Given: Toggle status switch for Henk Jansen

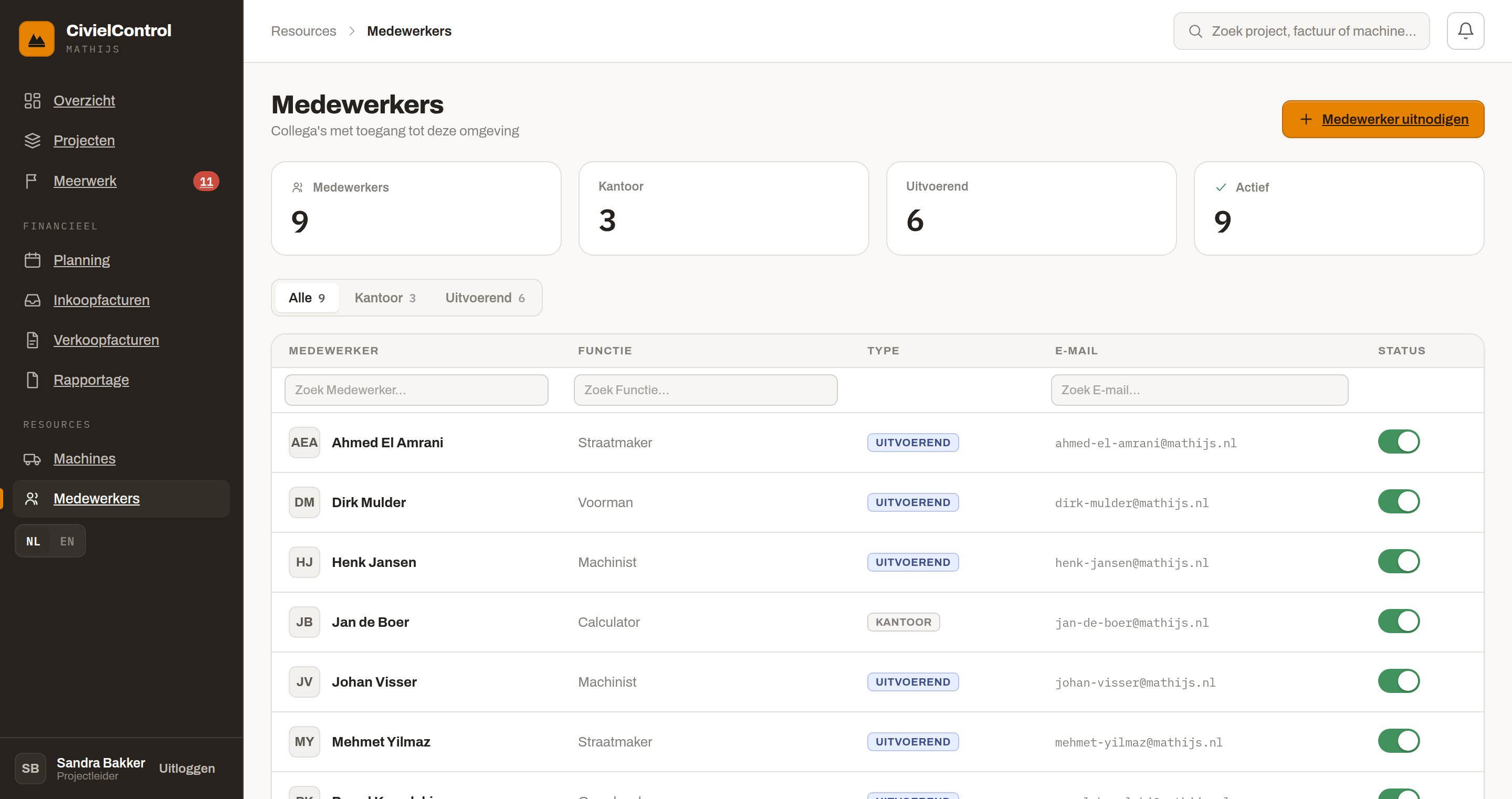Looking at the screenshot, I should pyautogui.click(x=1398, y=561).
